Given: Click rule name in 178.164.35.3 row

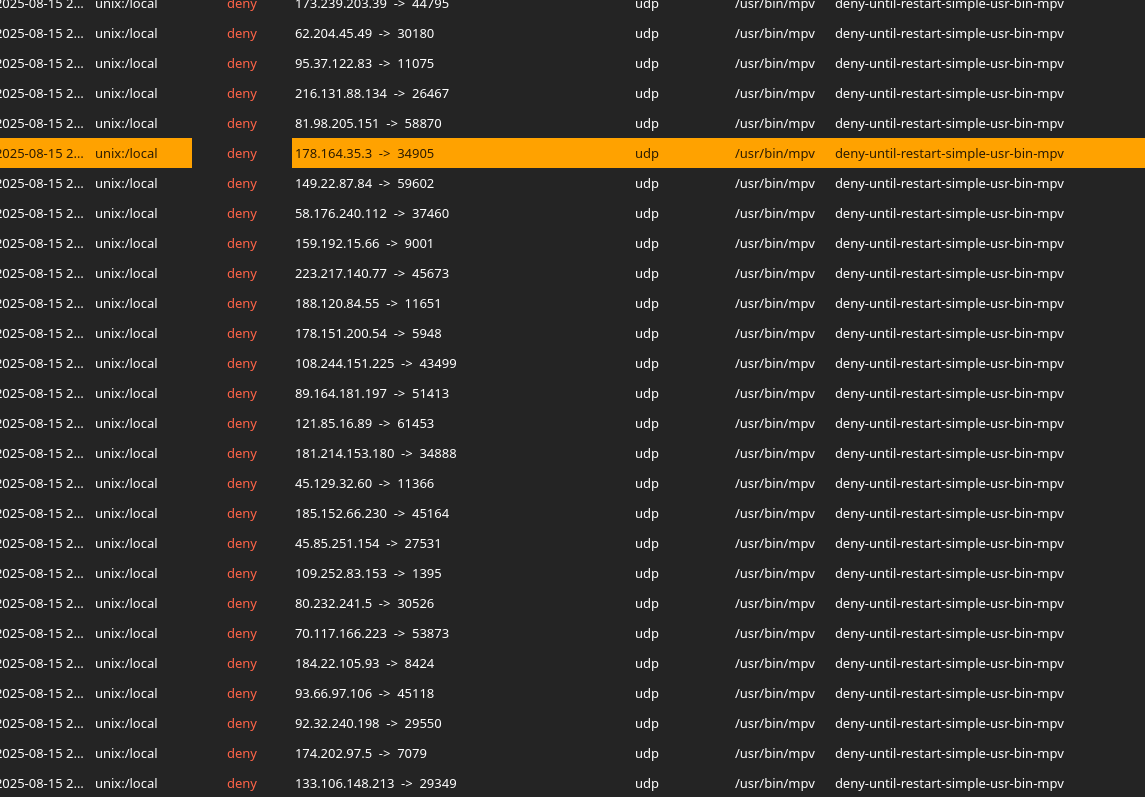Looking at the screenshot, I should [x=949, y=153].
